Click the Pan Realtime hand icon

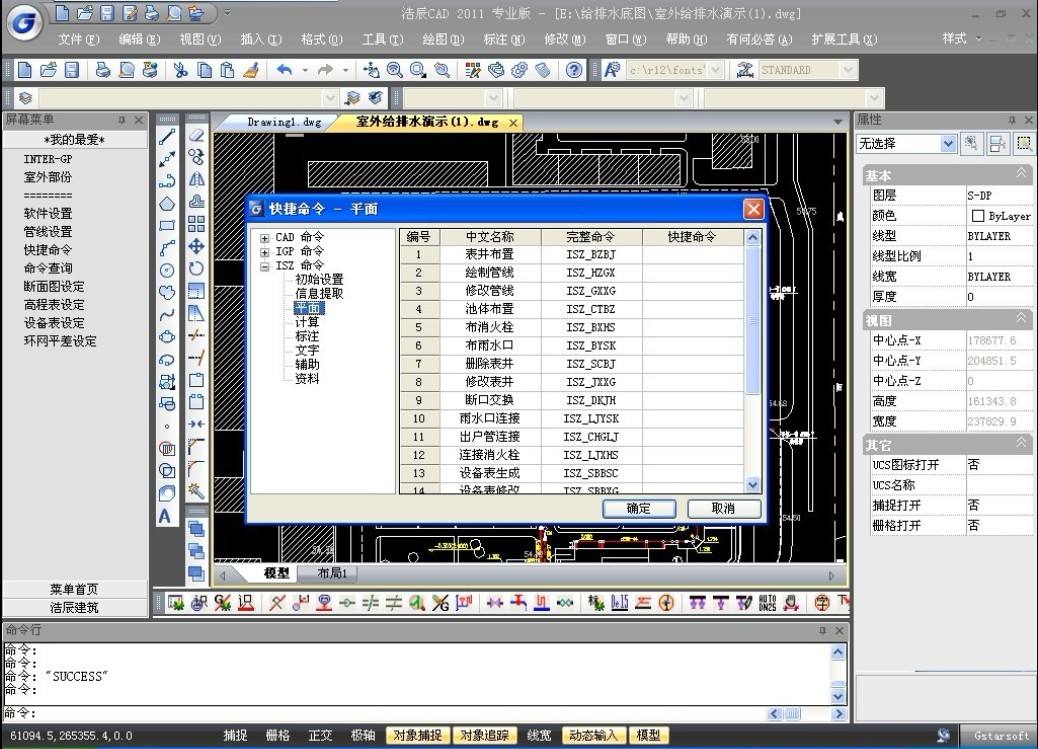(x=371, y=70)
